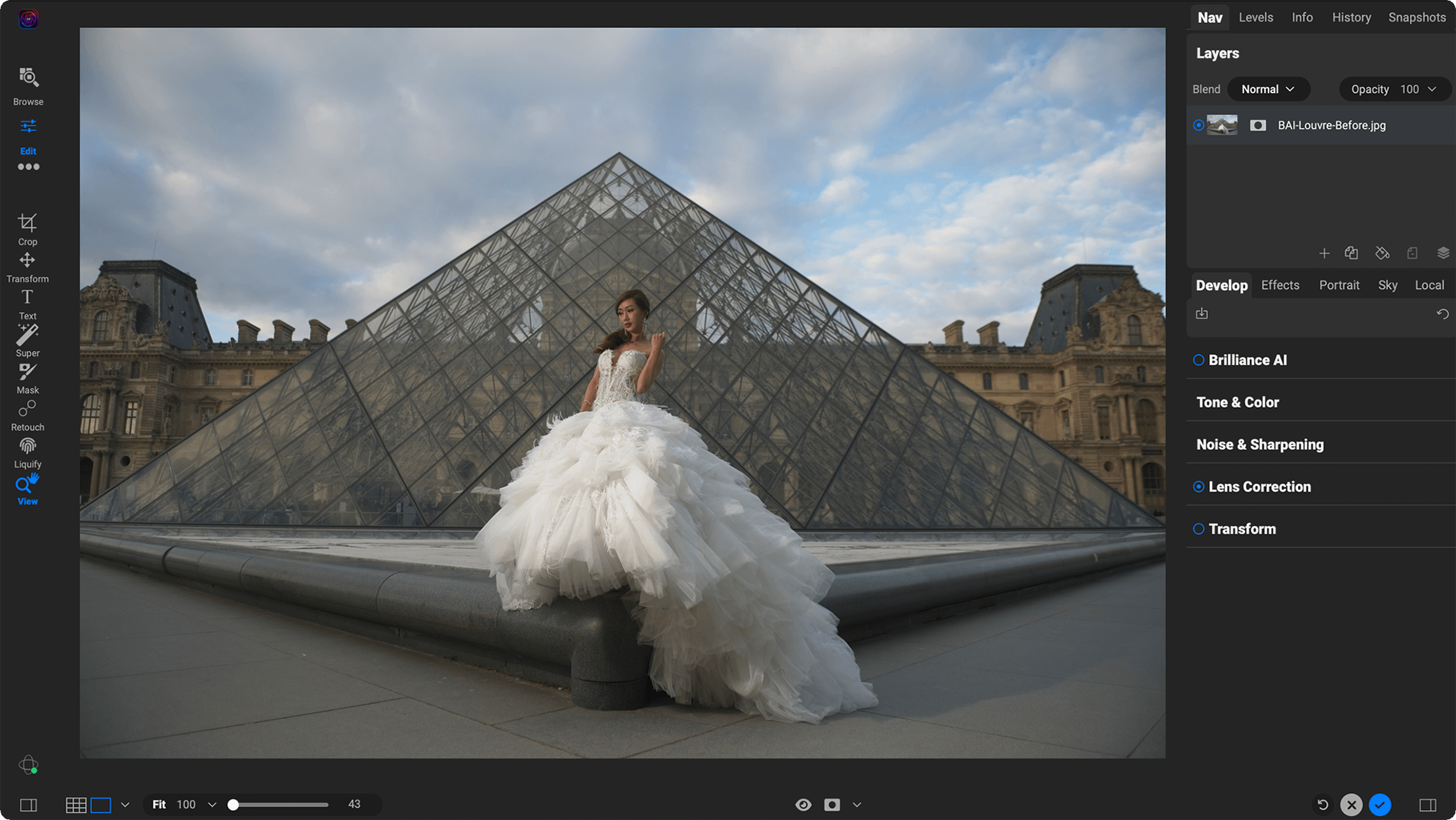Disable the Lens Correction adjustment toggle
Screen dimensions: 1456x820
tap(1198, 486)
